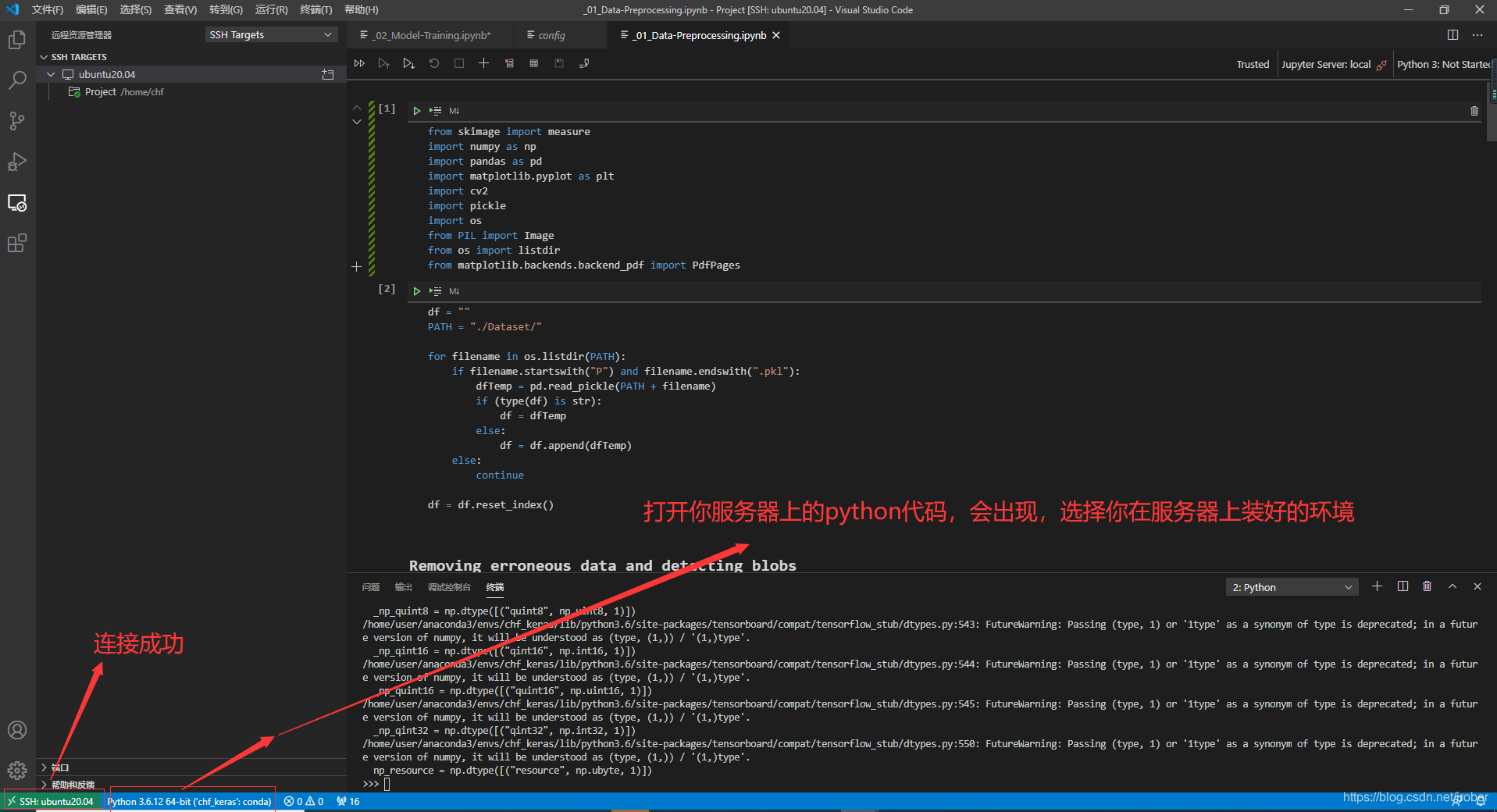This screenshot has height=812, width=1497.
Task: Open the 文件(F) menu
Action: coord(47,10)
